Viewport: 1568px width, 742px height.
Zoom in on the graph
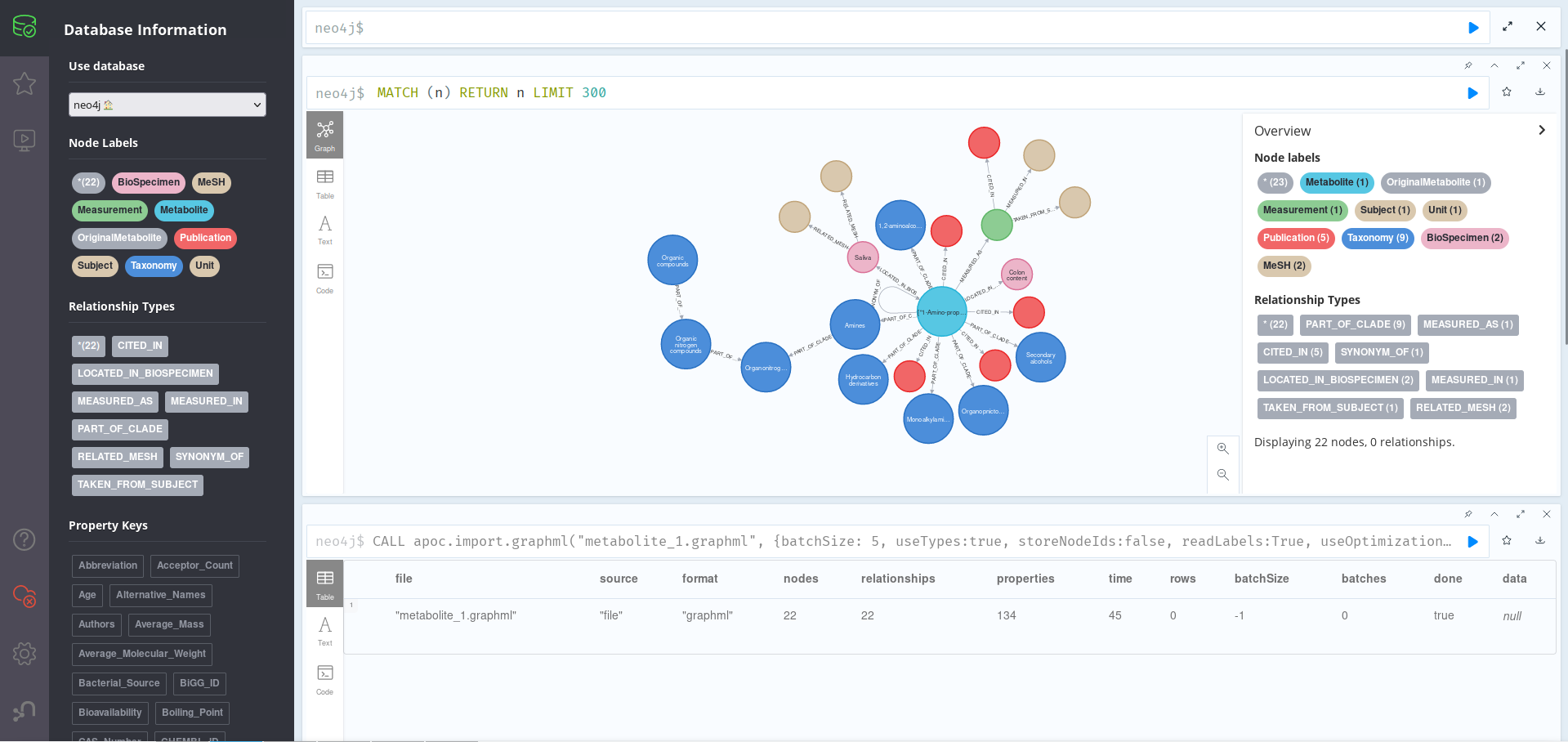pos(1223,449)
